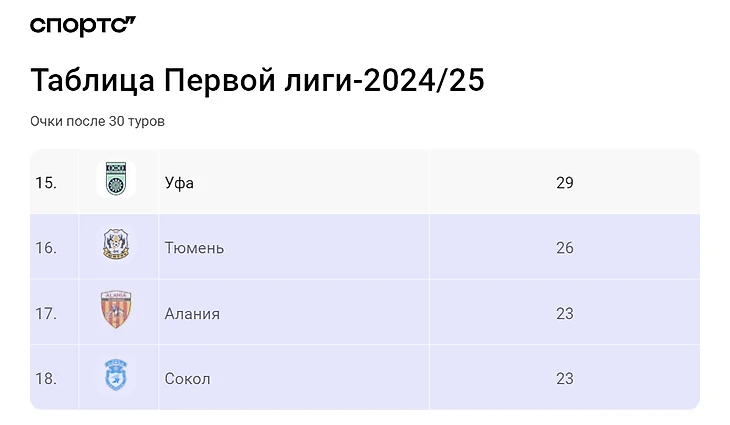
Task: Click the Sokol club crest icon
Action: [x=116, y=378]
